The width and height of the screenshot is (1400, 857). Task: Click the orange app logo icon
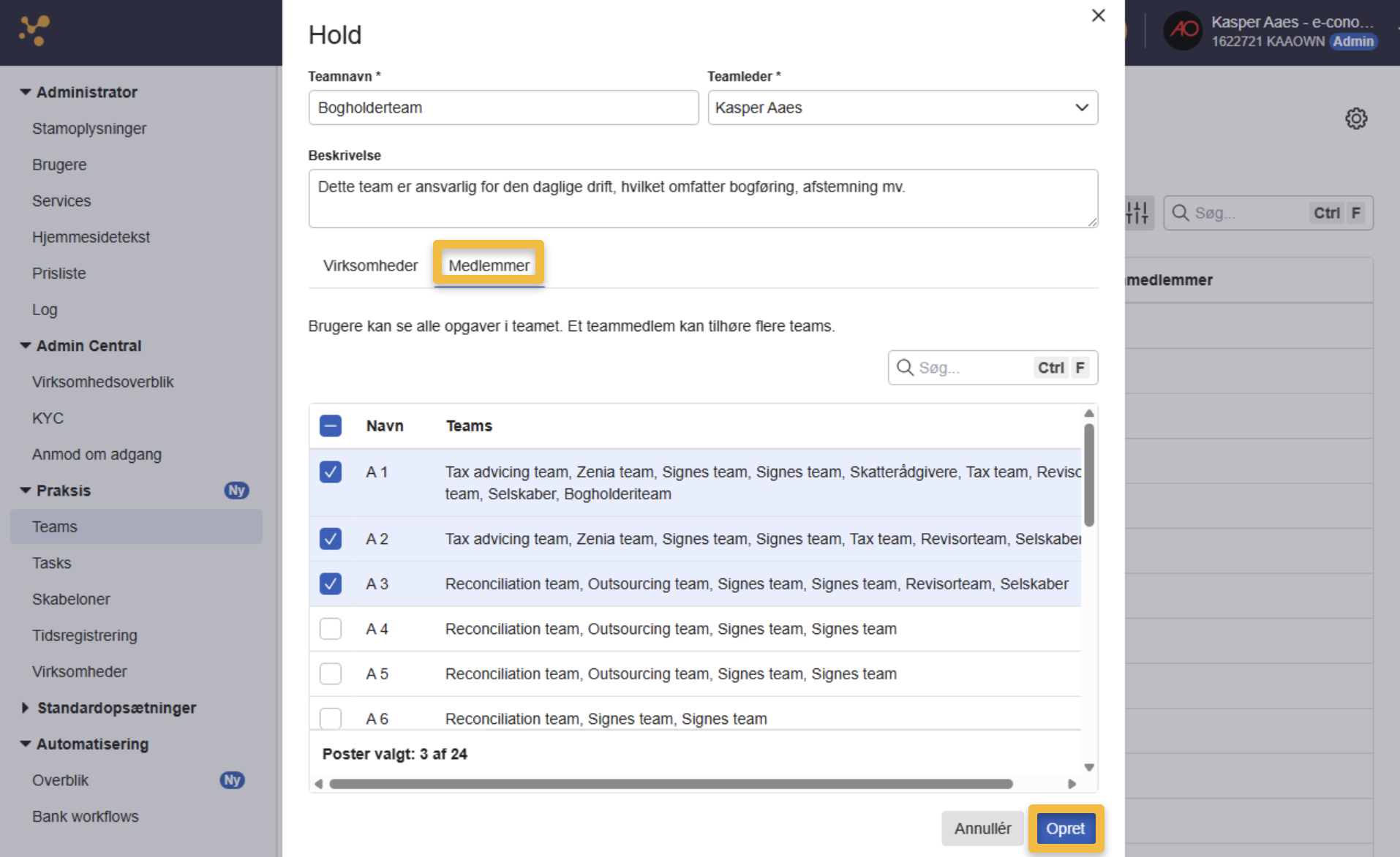point(34,30)
